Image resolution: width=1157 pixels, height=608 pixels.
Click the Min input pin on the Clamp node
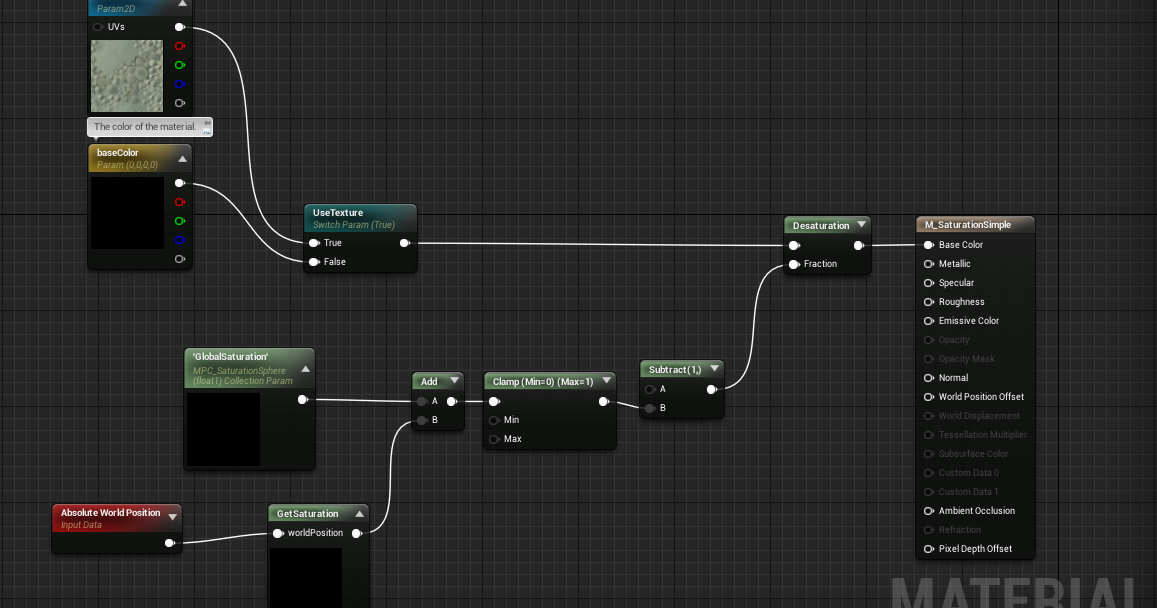tap(494, 420)
